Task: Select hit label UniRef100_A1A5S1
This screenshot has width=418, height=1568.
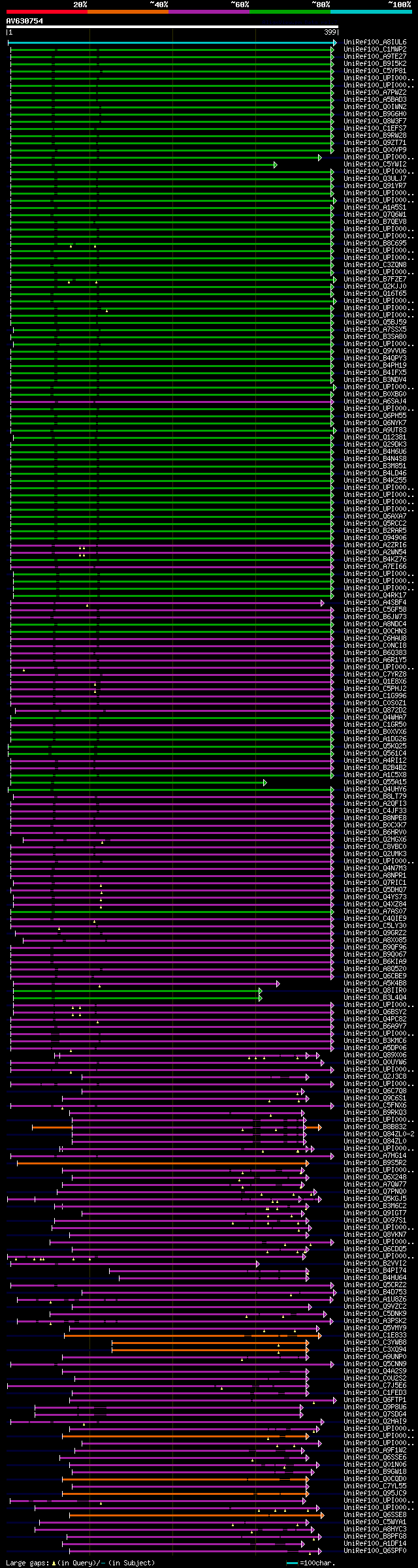Action: 375,207
